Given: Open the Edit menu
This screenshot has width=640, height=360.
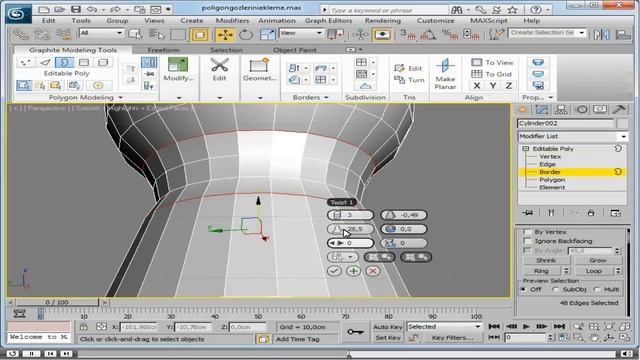Looking at the screenshot, I should (48, 20).
